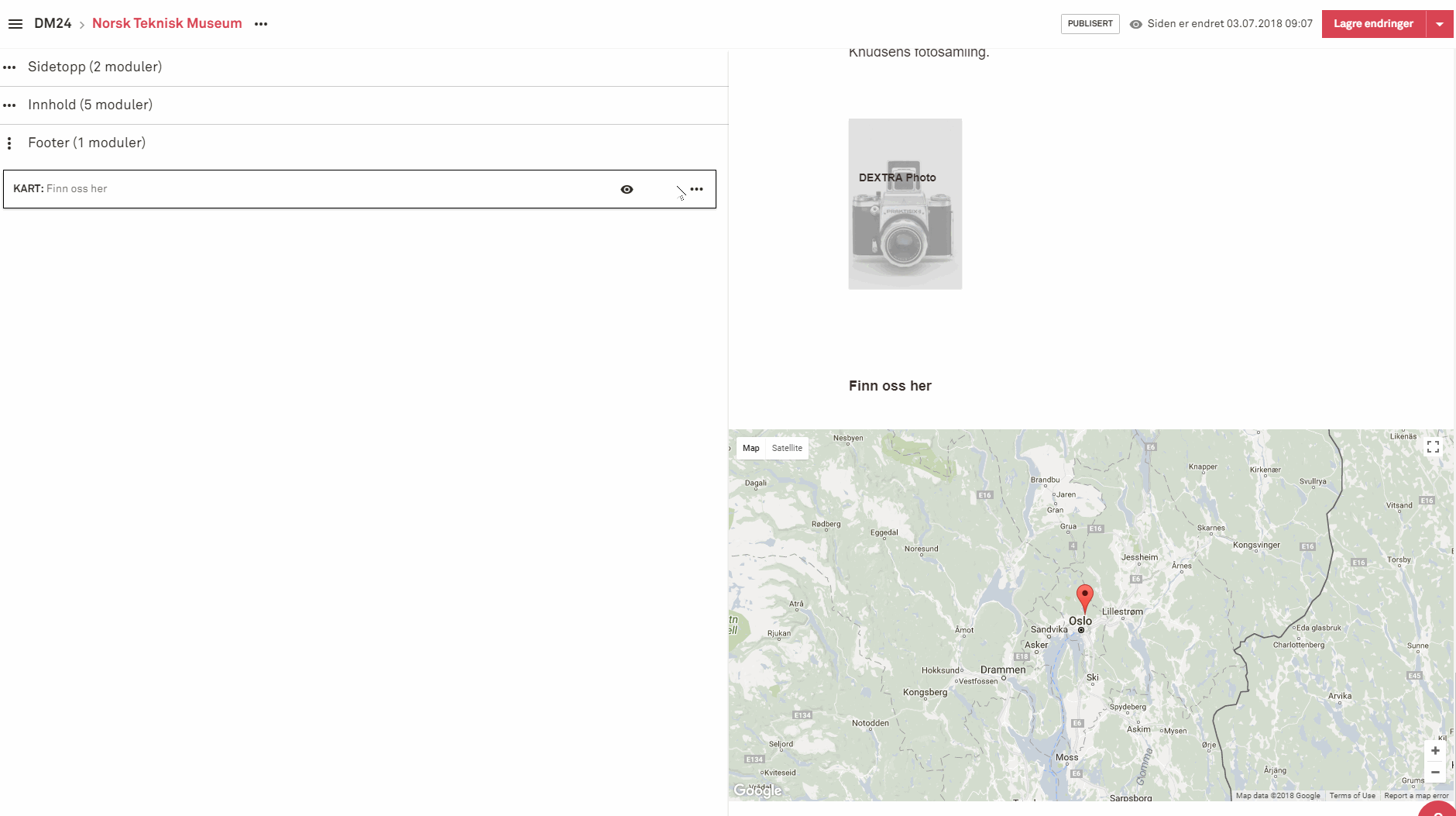Image resolution: width=1456 pixels, height=816 pixels.
Task: Open options for KART Finn oss her module
Action: pos(697,189)
